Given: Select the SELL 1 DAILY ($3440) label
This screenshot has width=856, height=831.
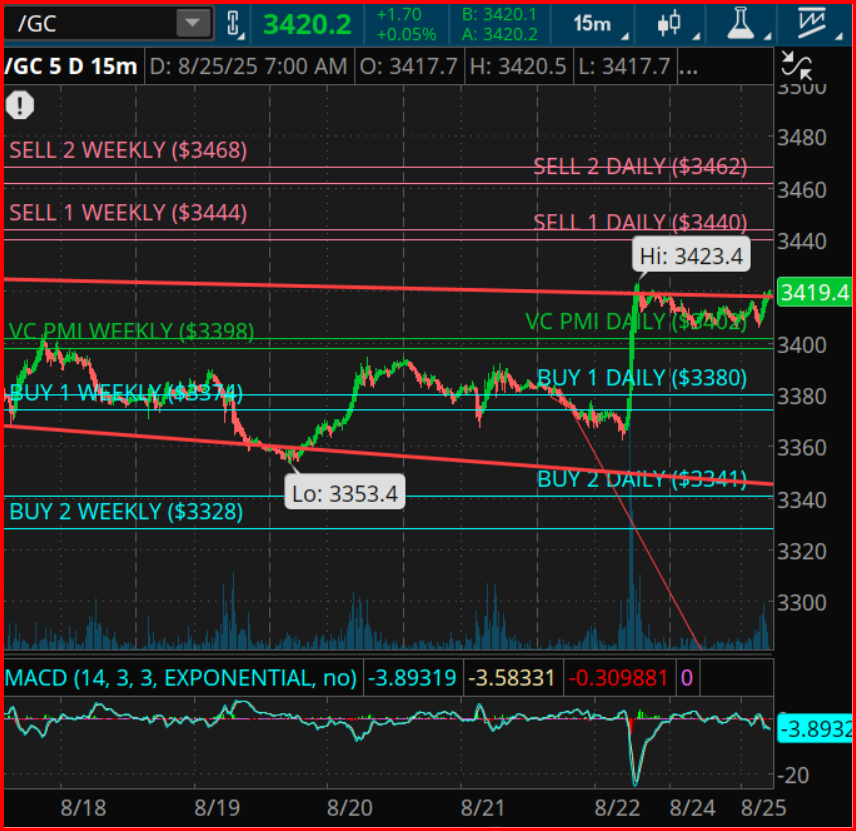Looking at the screenshot, I should pos(640,222).
